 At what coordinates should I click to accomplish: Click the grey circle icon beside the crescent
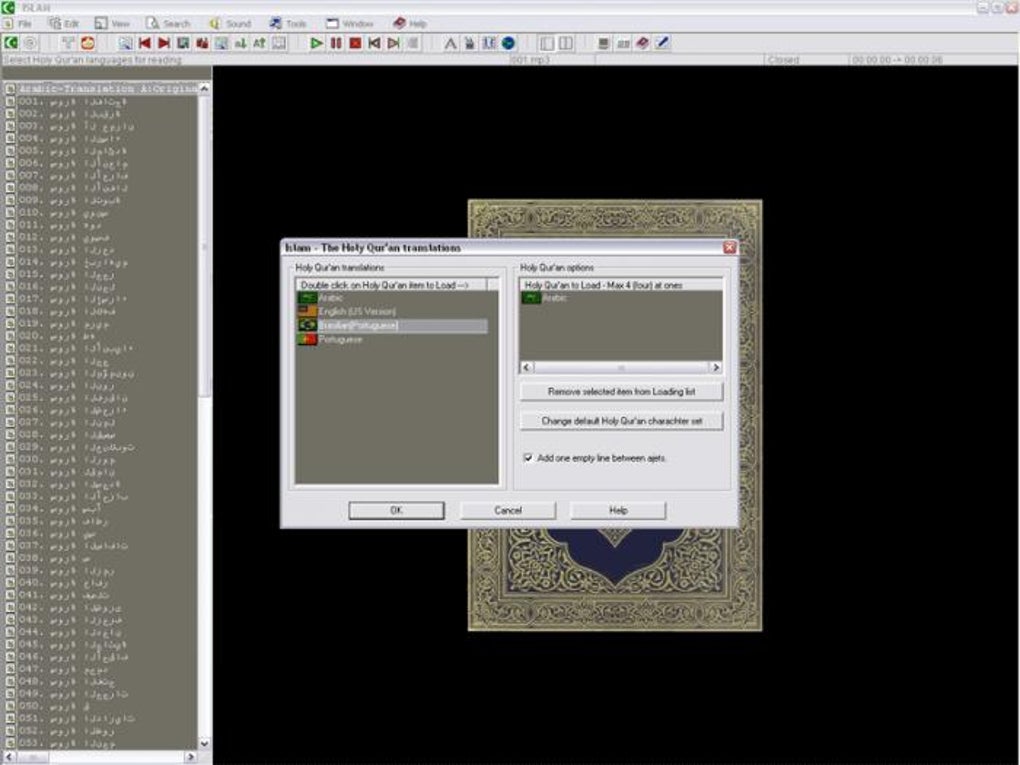click(30, 43)
